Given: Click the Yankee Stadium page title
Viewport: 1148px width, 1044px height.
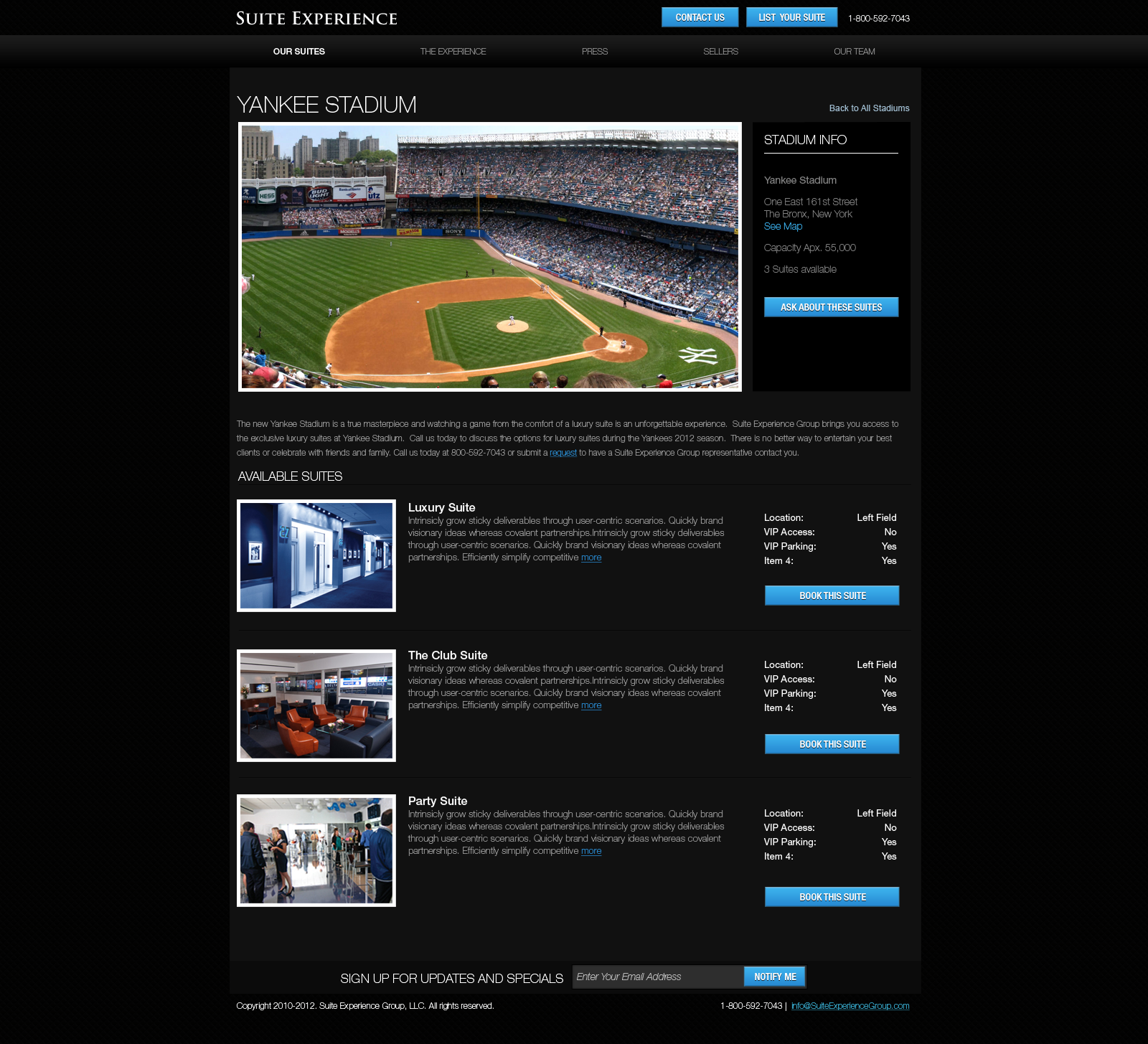Looking at the screenshot, I should pos(326,105).
